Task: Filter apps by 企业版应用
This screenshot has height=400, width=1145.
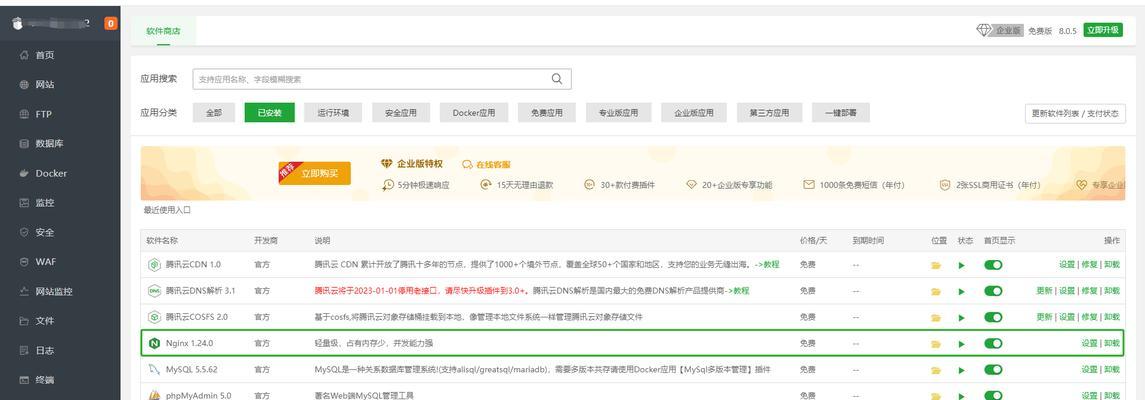Action: pyautogui.click(x=694, y=113)
